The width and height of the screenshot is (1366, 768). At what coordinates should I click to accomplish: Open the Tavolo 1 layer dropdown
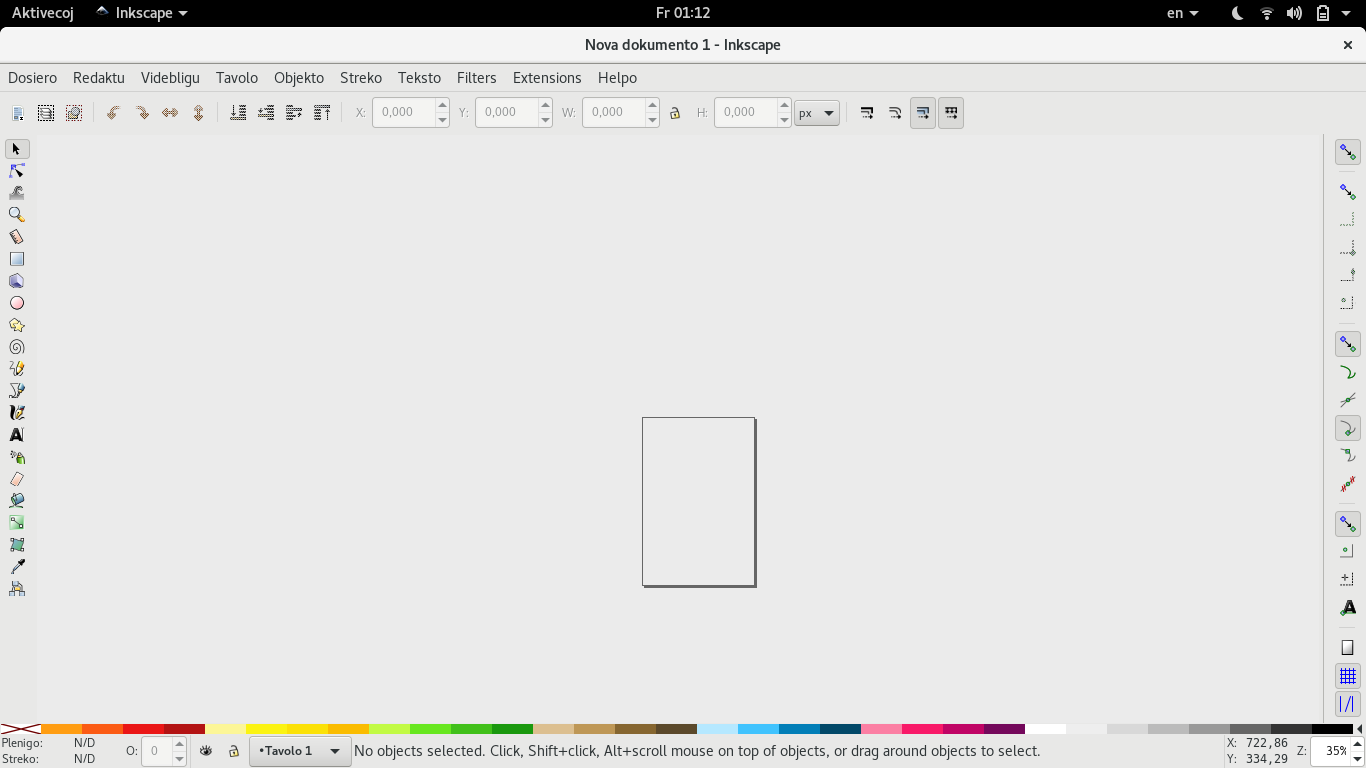pyautogui.click(x=300, y=751)
